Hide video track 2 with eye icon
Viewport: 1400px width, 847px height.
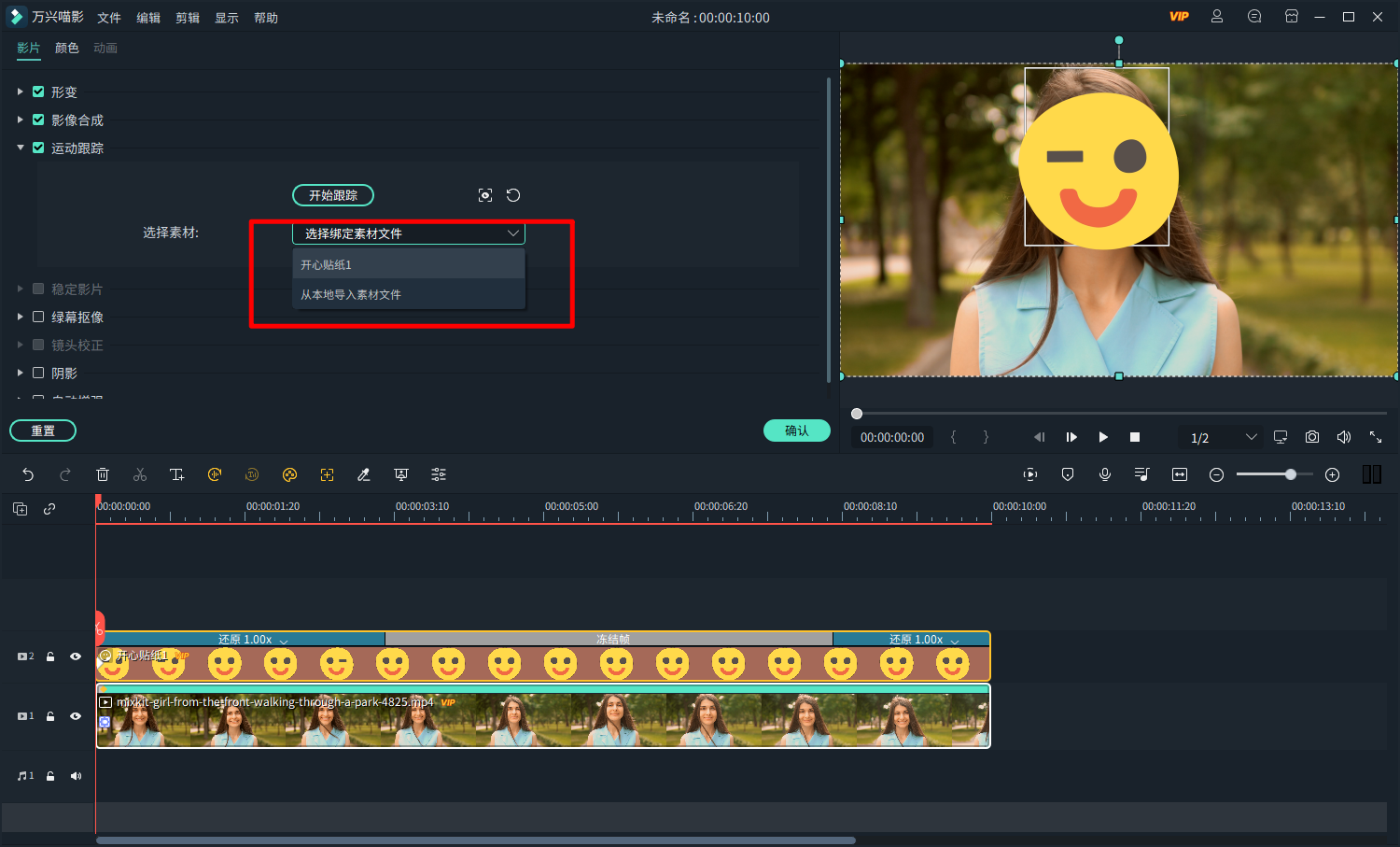click(x=76, y=656)
